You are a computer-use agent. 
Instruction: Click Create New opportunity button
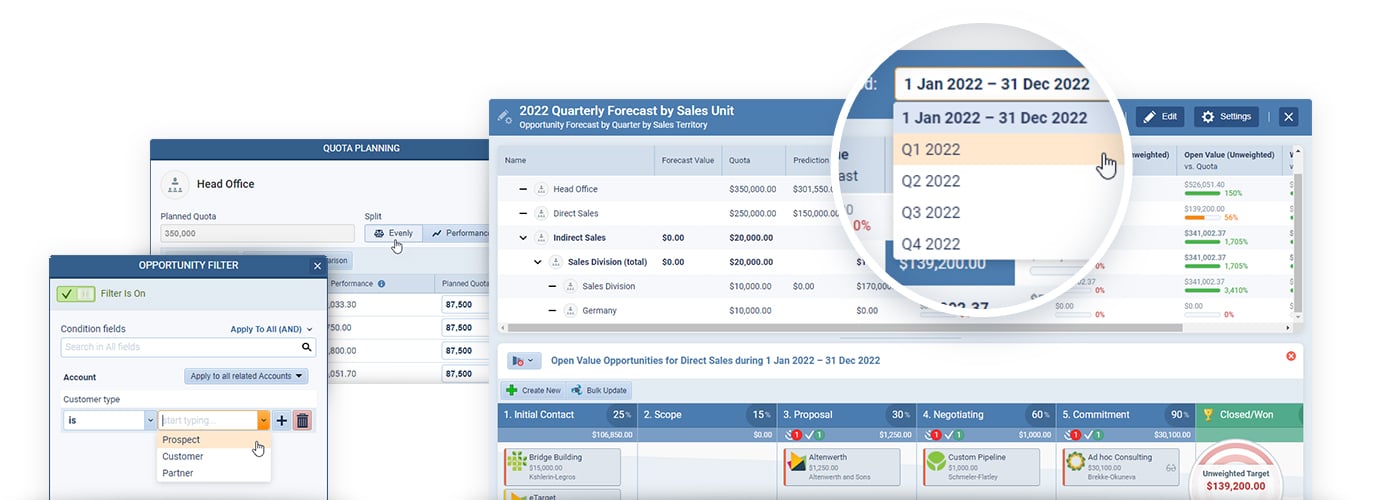coord(533,390)
